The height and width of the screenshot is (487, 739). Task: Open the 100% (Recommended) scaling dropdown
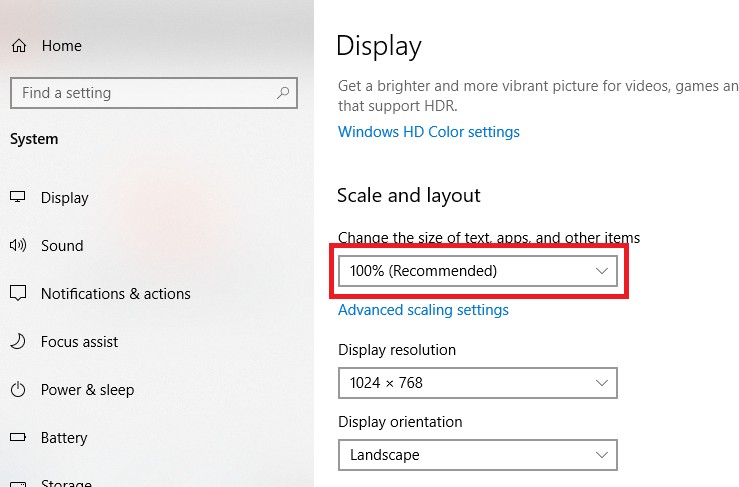(x=478, y=271)
